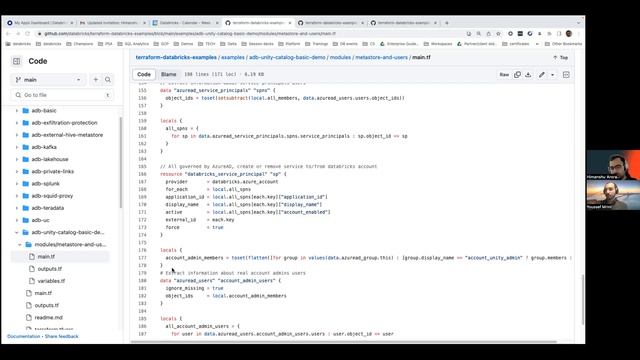Open metastore-and-users breadcrumb link
This screenshot has width=640, height=360.
click(381, 58)
